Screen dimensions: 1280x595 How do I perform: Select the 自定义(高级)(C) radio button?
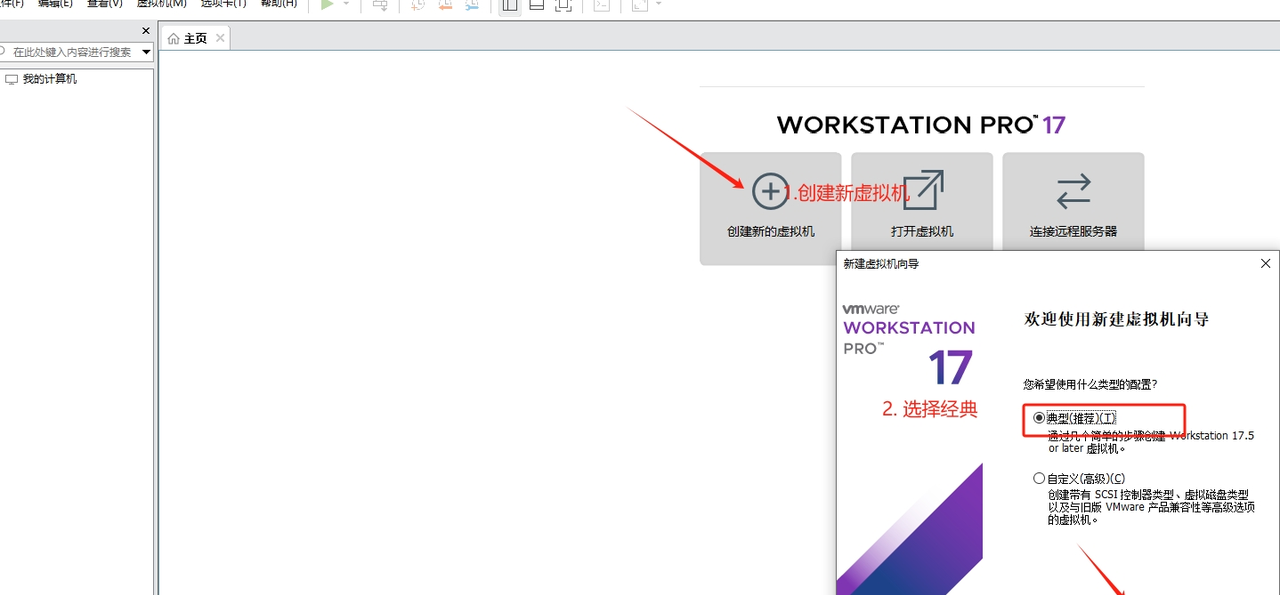pos(1039,479)
